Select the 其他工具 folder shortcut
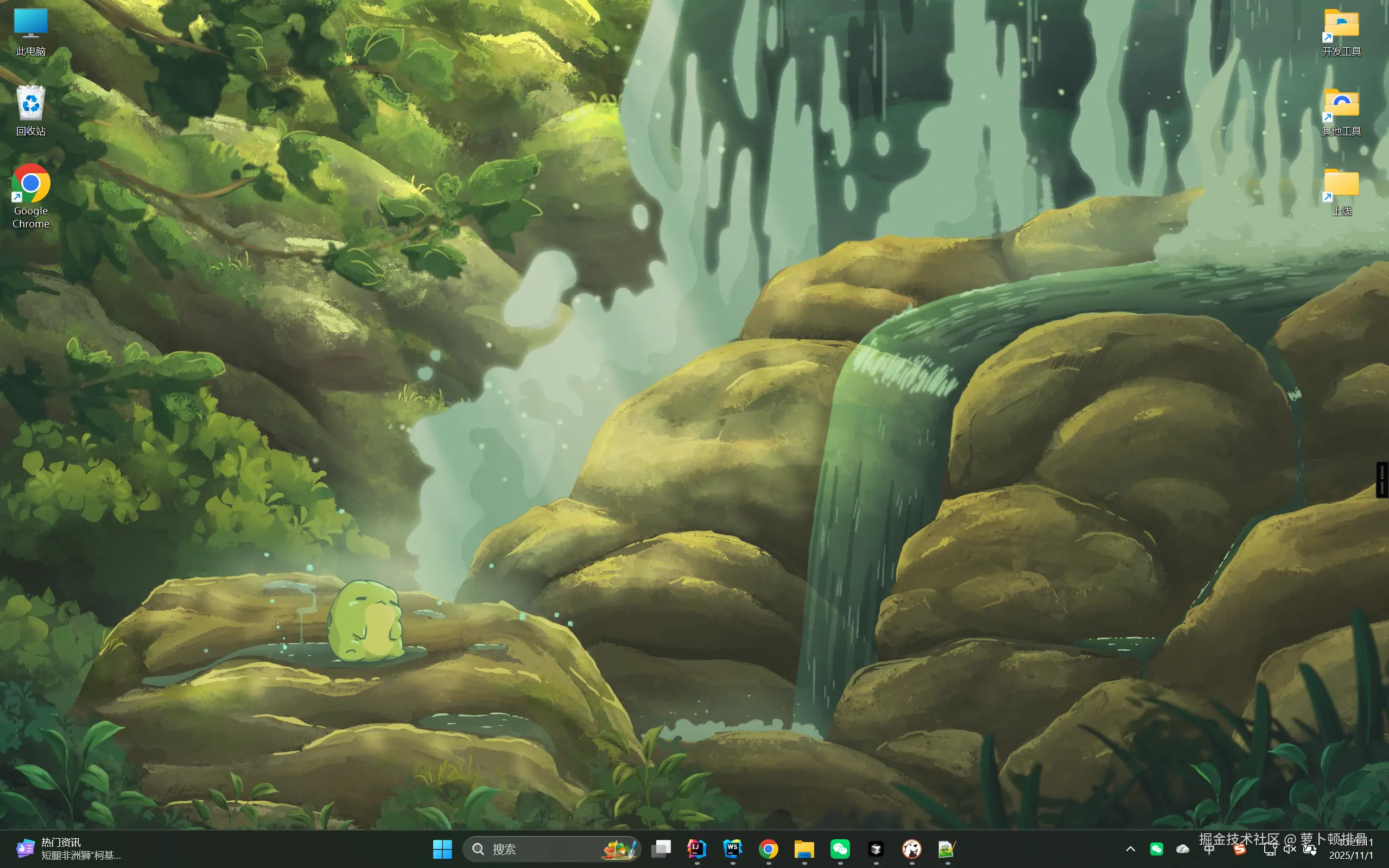The image size is (1389, 868). point(1341,111)
